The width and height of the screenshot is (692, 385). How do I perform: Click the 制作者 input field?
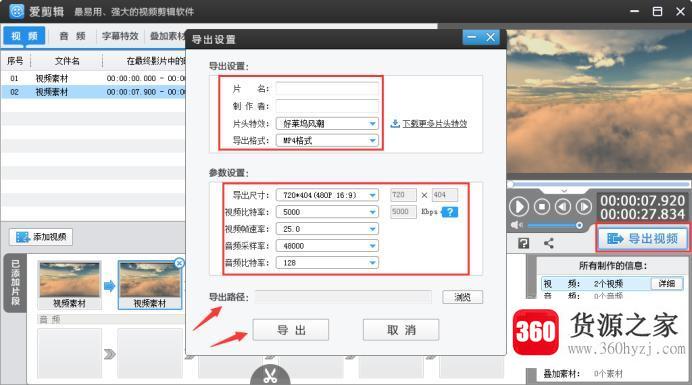tap(327, 106)
